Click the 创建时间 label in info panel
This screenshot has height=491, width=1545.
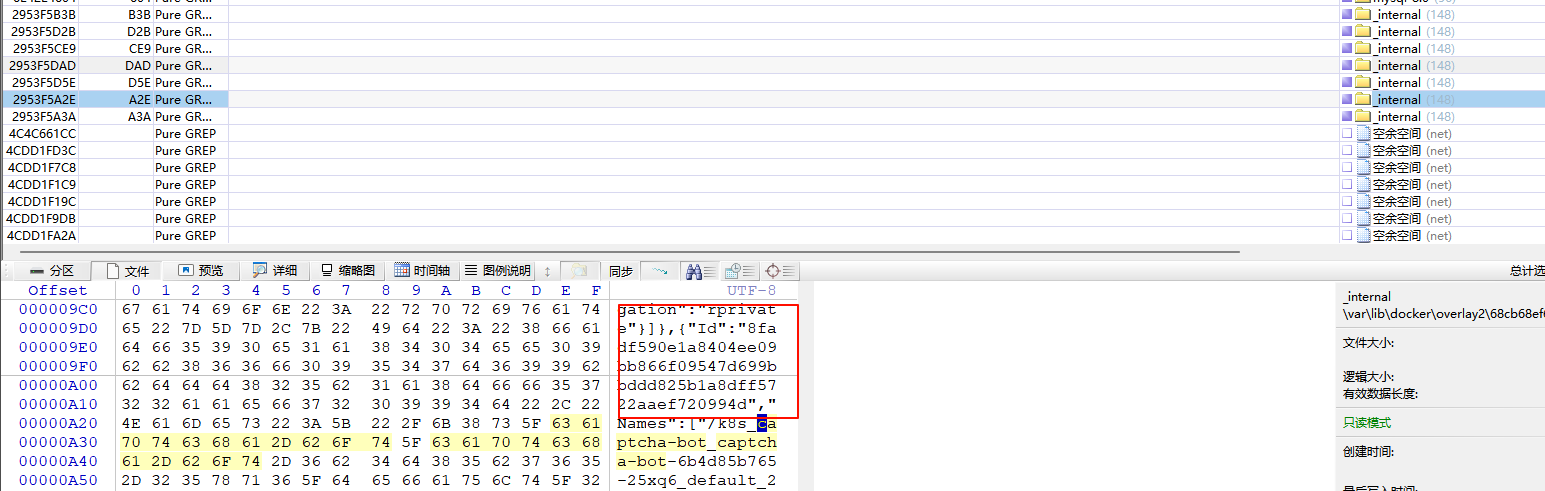tap(1368, 452)
